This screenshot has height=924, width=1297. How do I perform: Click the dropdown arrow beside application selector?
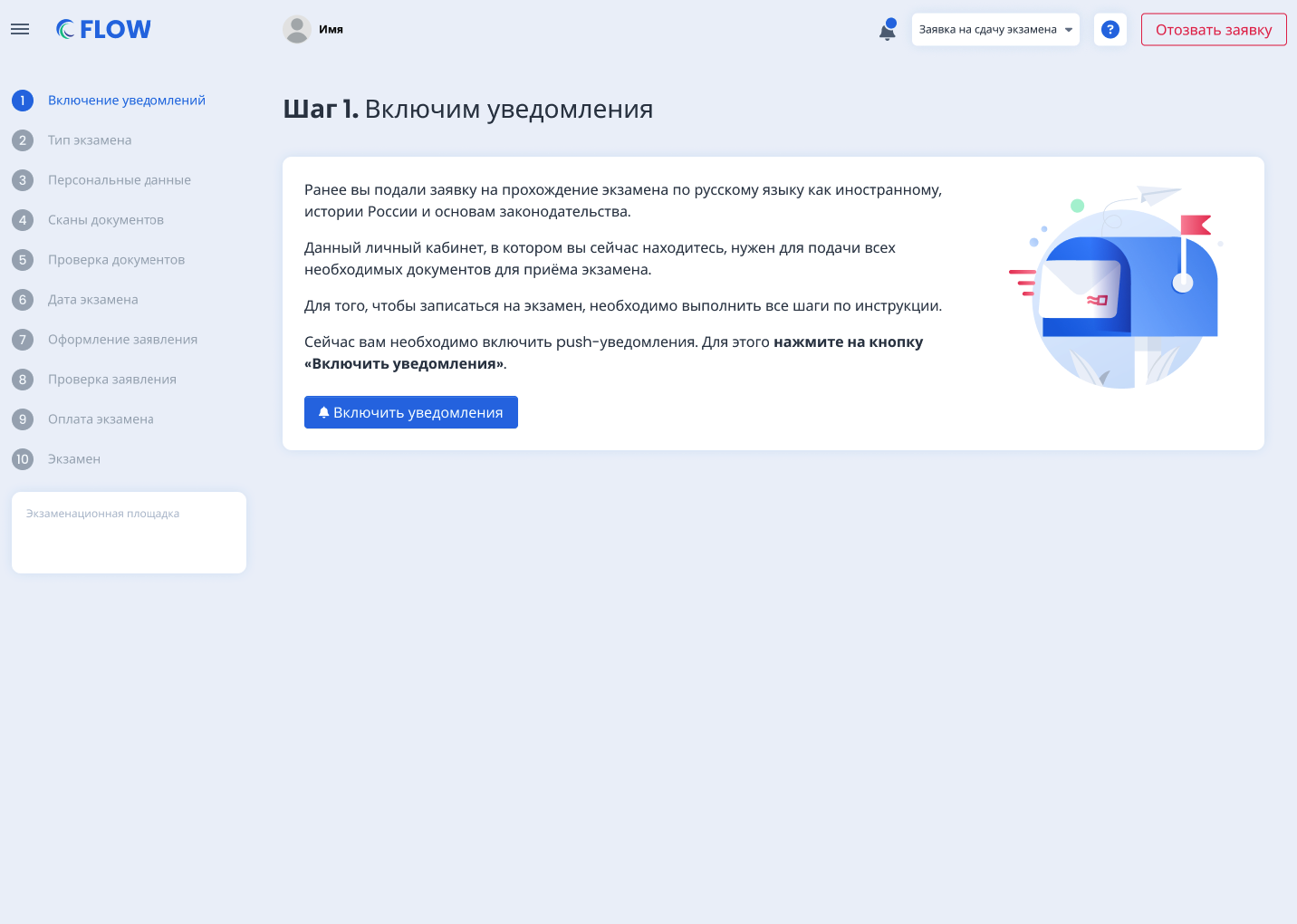pyautogui.click(x=1069, y=30)
